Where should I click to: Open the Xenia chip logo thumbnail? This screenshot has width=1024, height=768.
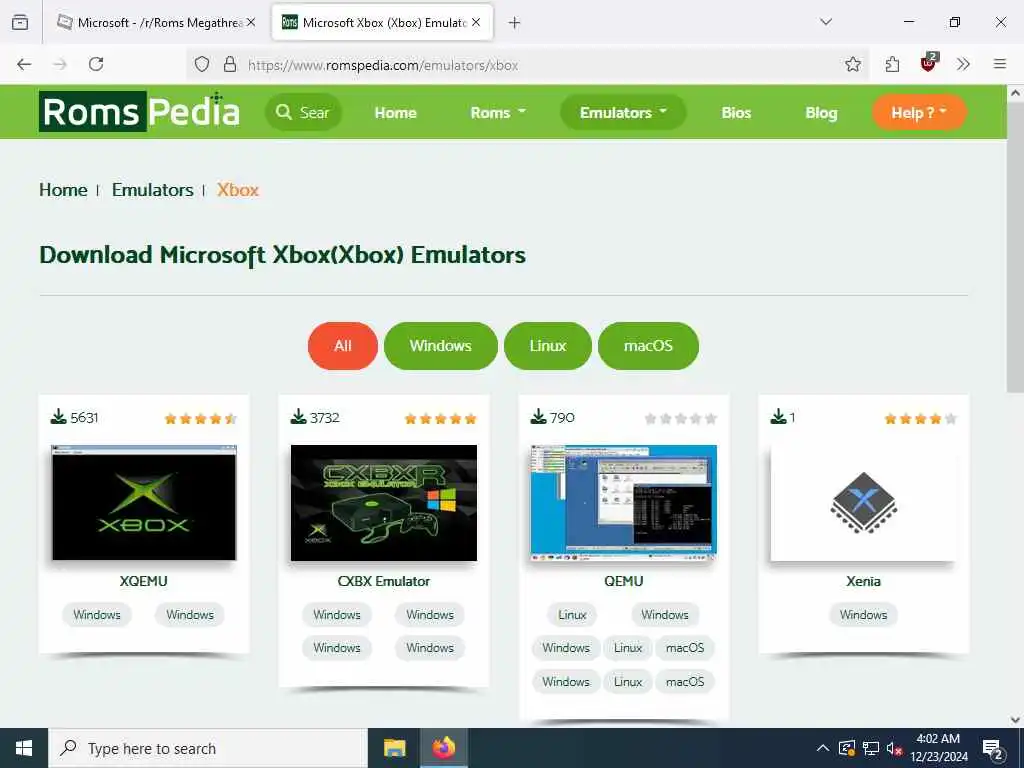(x=863, y=503)
